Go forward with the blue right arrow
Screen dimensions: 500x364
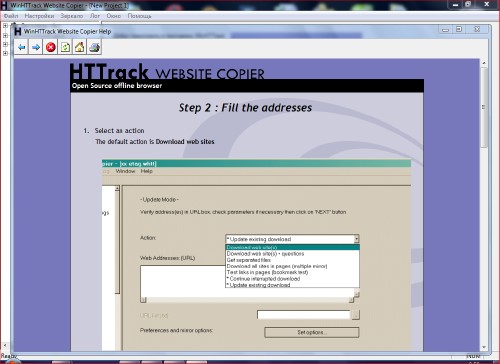36,47
